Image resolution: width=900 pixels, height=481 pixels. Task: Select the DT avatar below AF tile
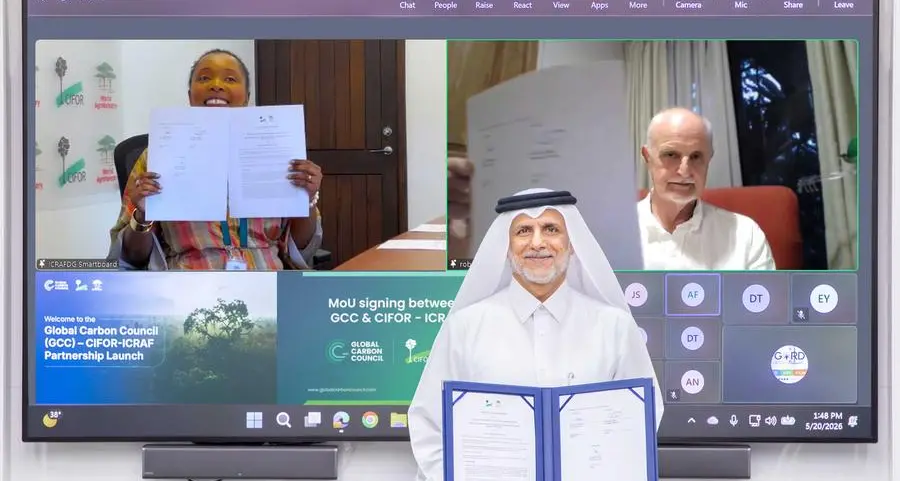693,338
